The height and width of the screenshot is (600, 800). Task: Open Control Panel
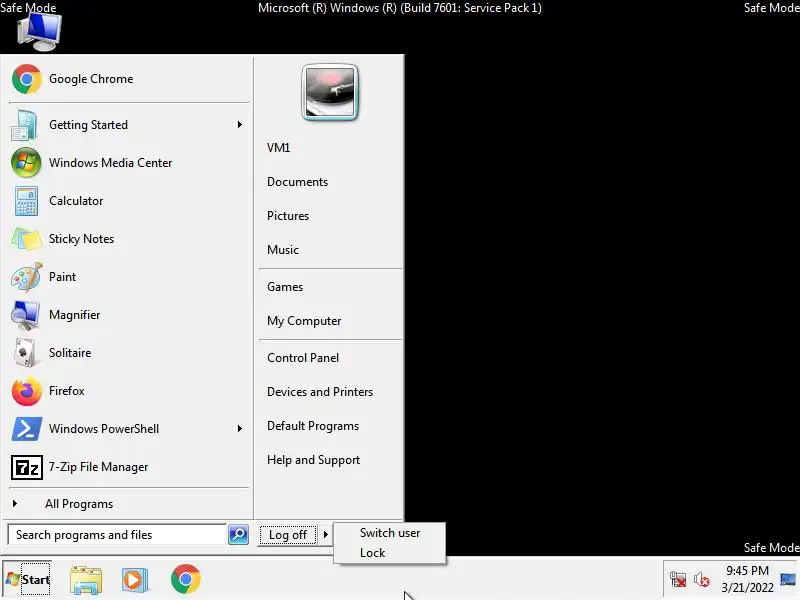(303, 358)
